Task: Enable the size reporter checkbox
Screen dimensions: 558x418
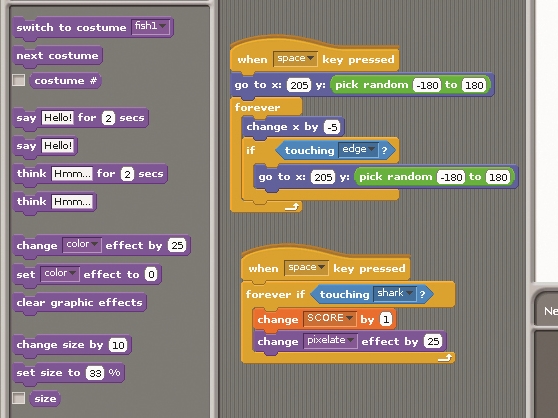Action: pos(19,398)
